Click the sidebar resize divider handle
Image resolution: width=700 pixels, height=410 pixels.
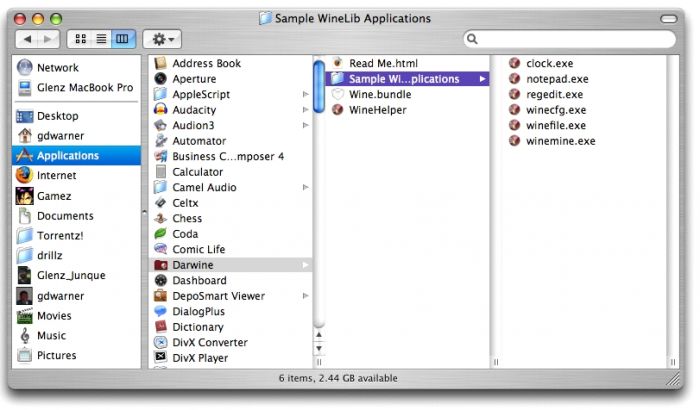click(x=144, y=212)
